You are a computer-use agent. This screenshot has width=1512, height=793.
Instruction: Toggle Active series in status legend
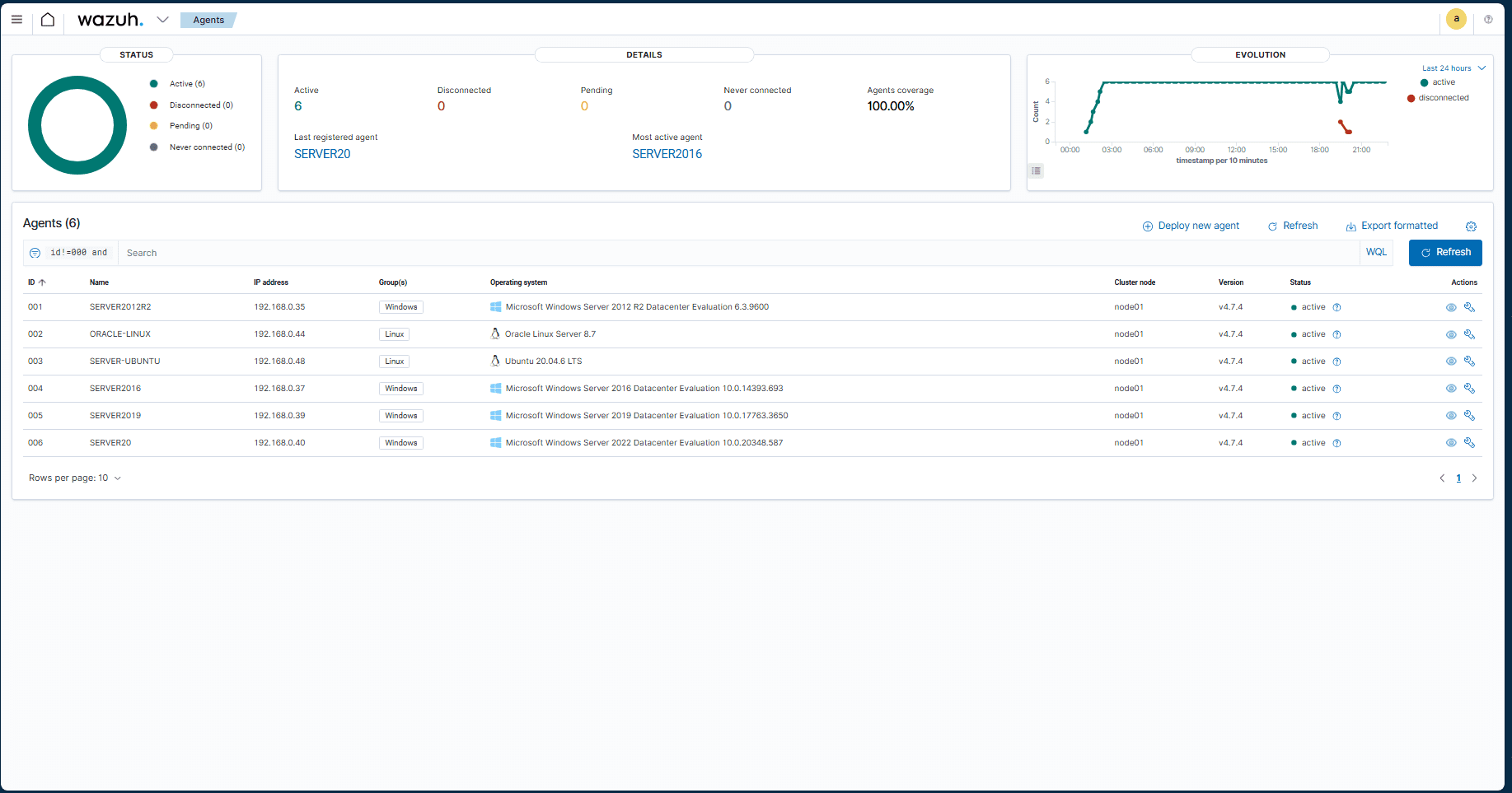[x=186, y=84]
